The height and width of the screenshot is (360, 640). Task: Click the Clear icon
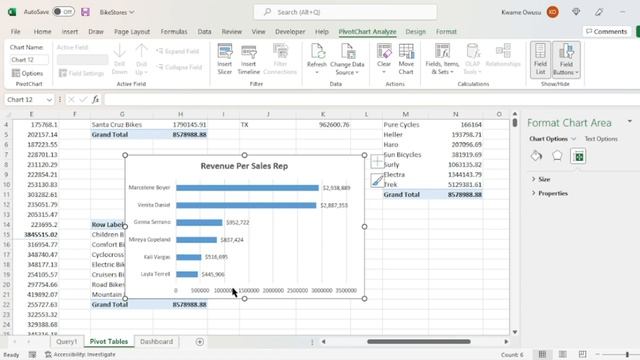pyautogui.click(x=384, y=51)
